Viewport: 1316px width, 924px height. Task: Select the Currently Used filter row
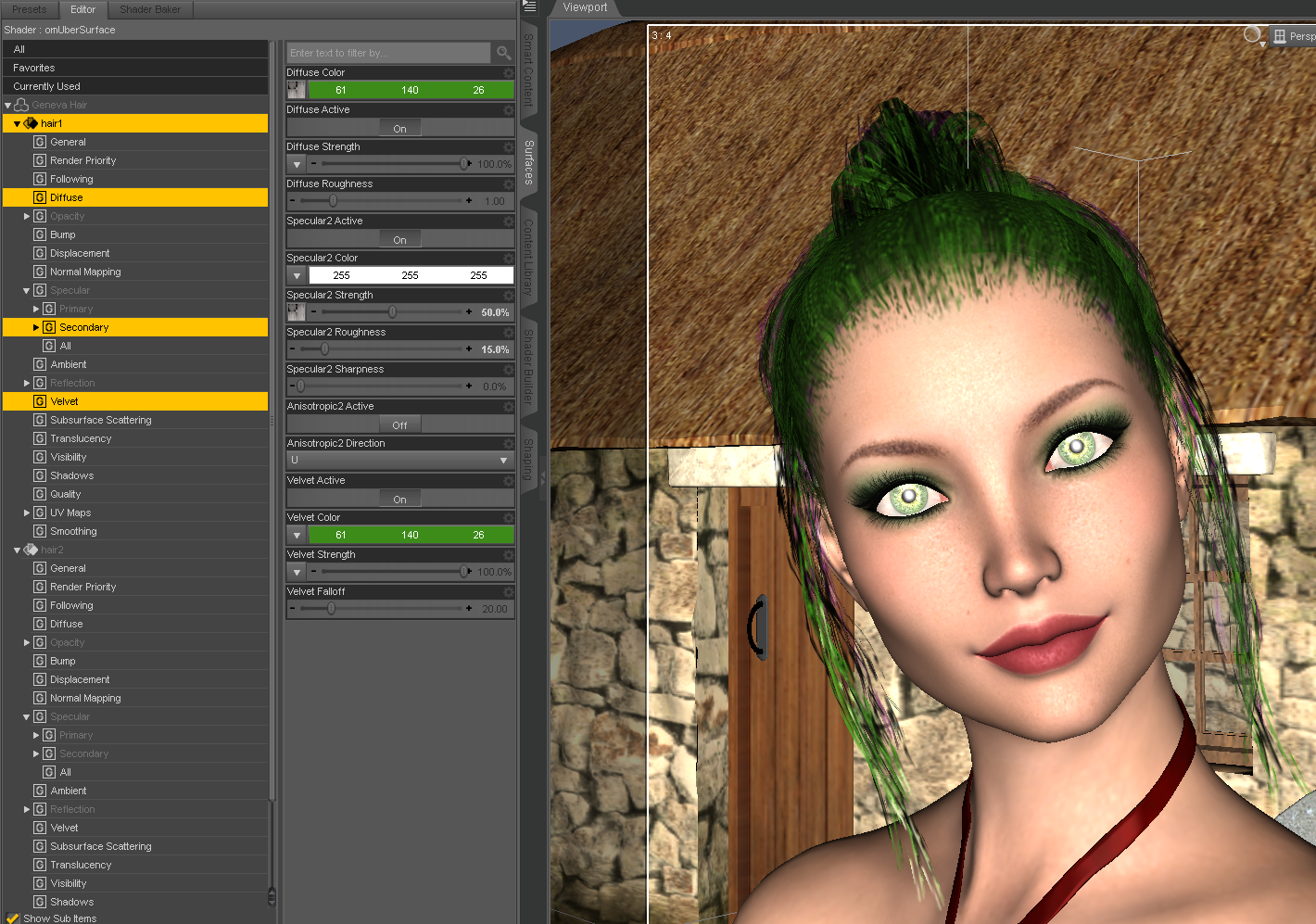click(135, 86)
